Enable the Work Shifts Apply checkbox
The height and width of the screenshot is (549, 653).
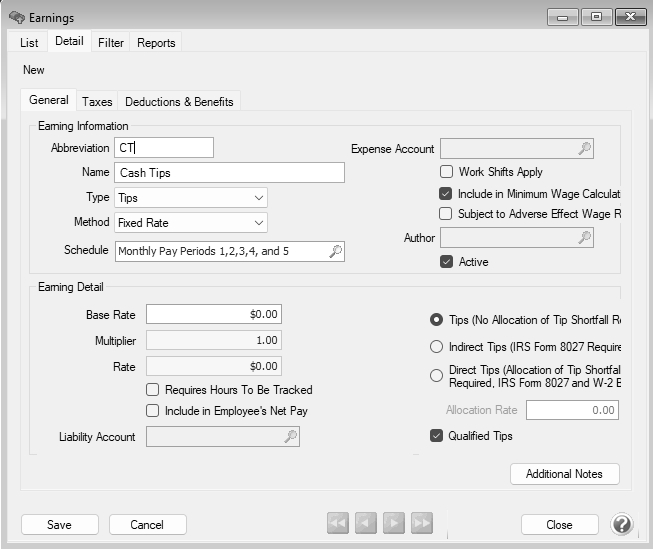coord(446,172)
